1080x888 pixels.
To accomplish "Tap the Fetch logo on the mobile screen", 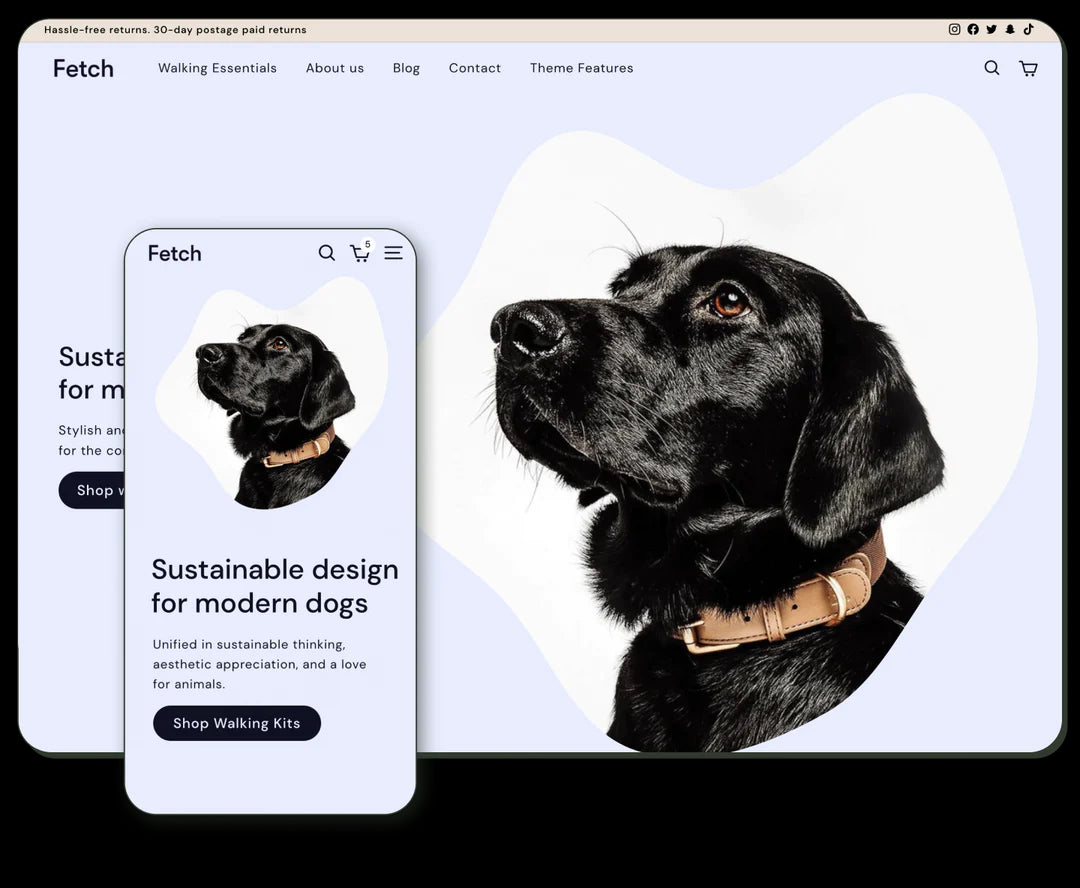I will click(x=174, y=253).
